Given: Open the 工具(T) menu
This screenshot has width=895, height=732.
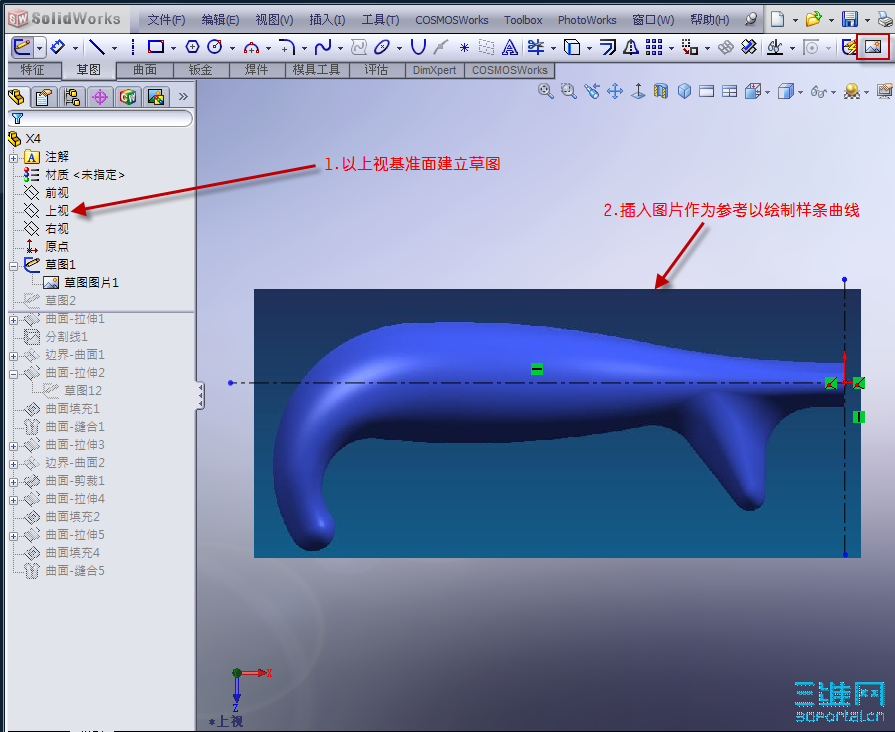Looking at the screenshot, I should point(380,20).
